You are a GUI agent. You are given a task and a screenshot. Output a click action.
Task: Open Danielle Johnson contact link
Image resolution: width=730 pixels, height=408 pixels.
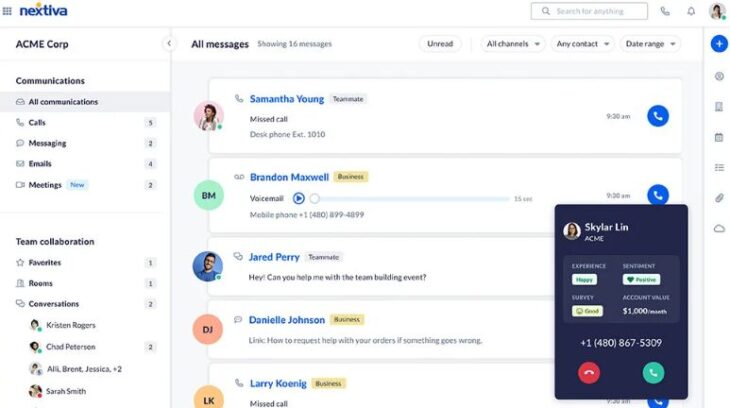pyautogui.click(x=287, y=320)
